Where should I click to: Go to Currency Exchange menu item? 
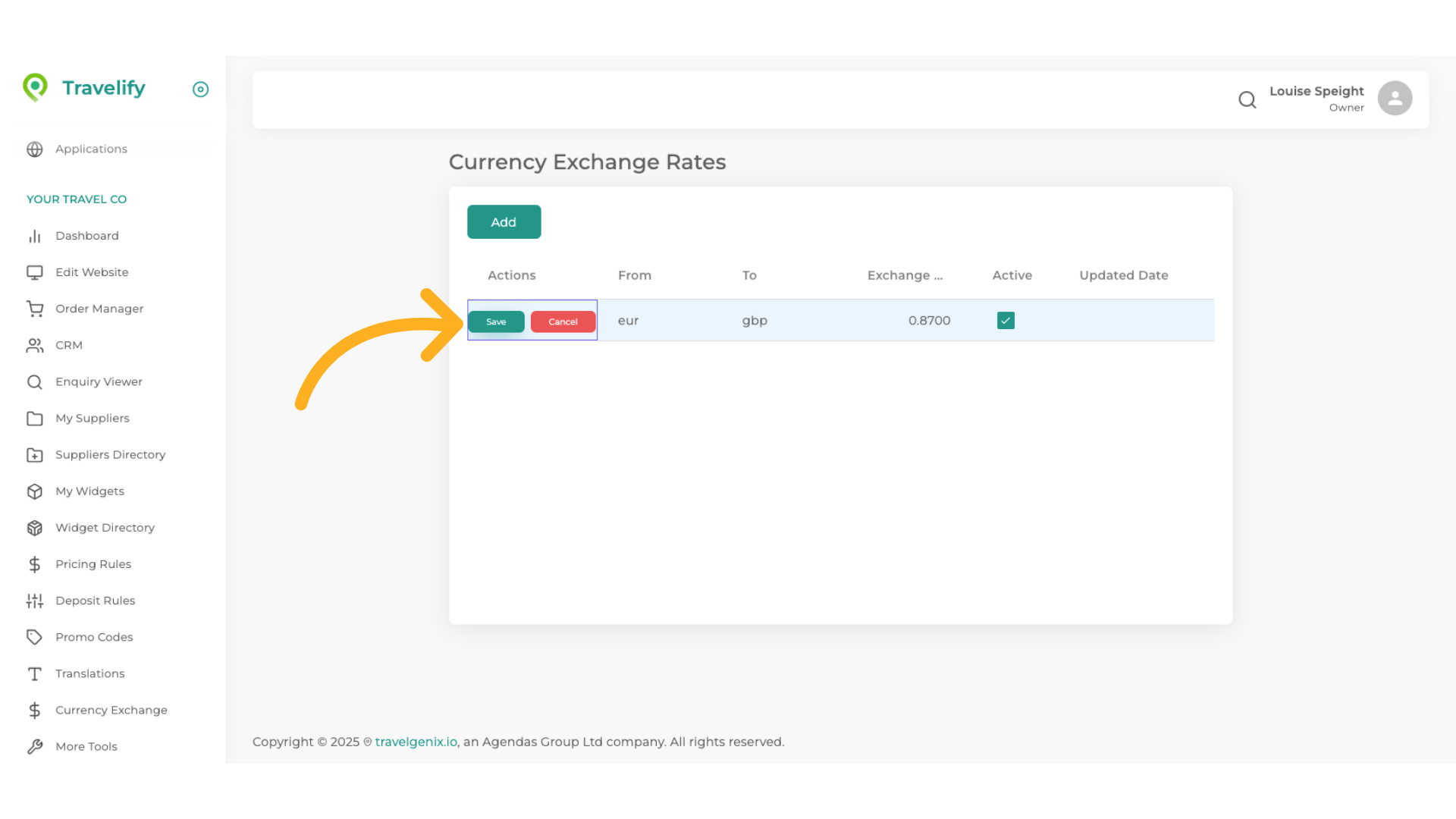(111, 710)
